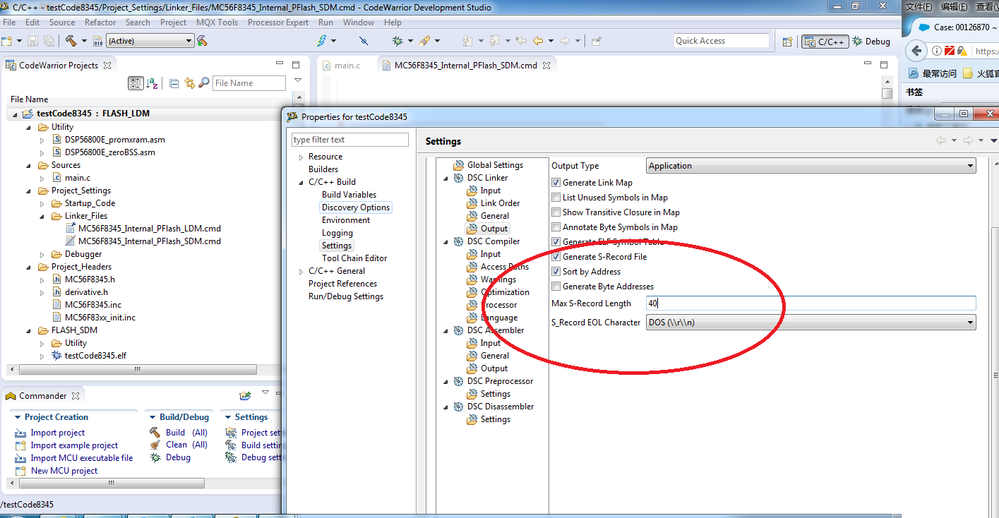Open the Refactor menu
Viewport: 999px width, 518px height.
click(x=100, y=22)
